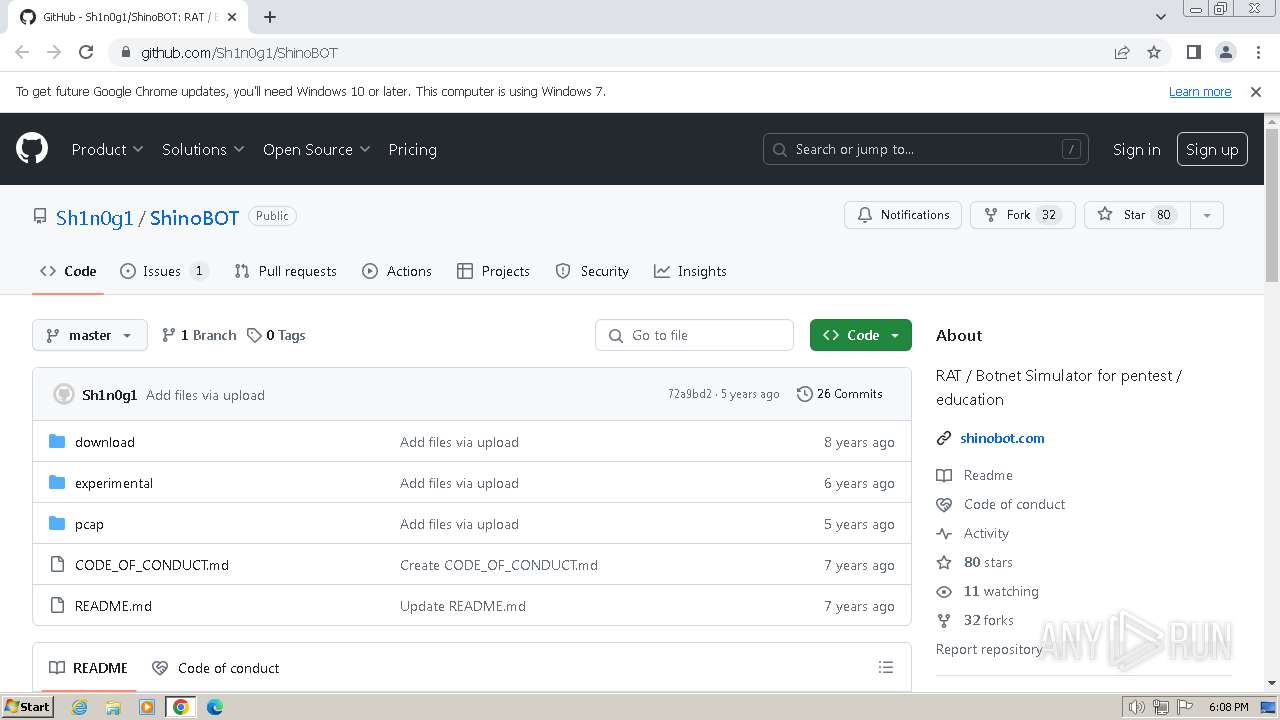Click the Sign up button
This screenshot has height=720, width=1280.
click(x=1212, y=149)
